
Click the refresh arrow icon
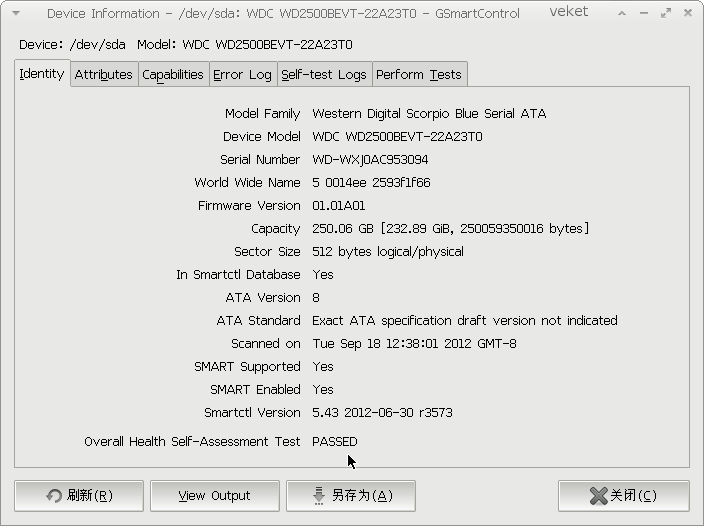(x=54, y=495)
